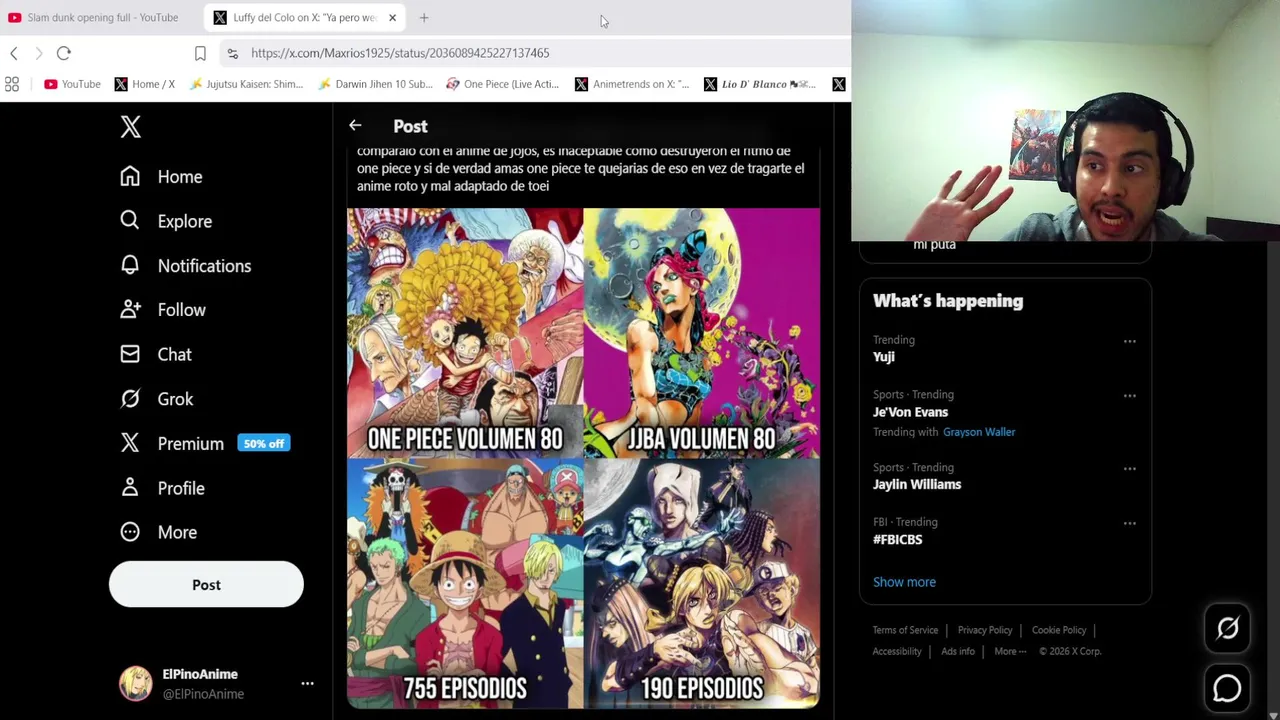Screen dimensions: 1280x720
Task: Click the Yuji trending topic
Action: point(884,357)
